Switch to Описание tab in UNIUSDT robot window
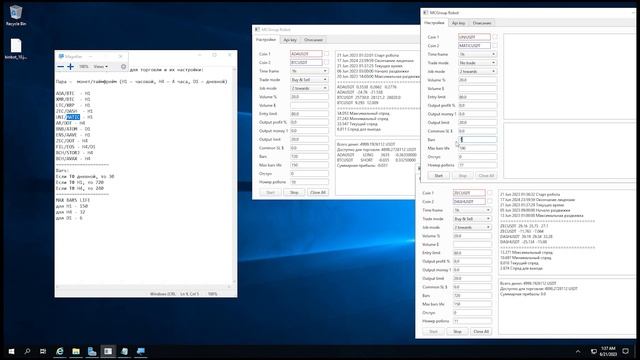 (482, 23)
